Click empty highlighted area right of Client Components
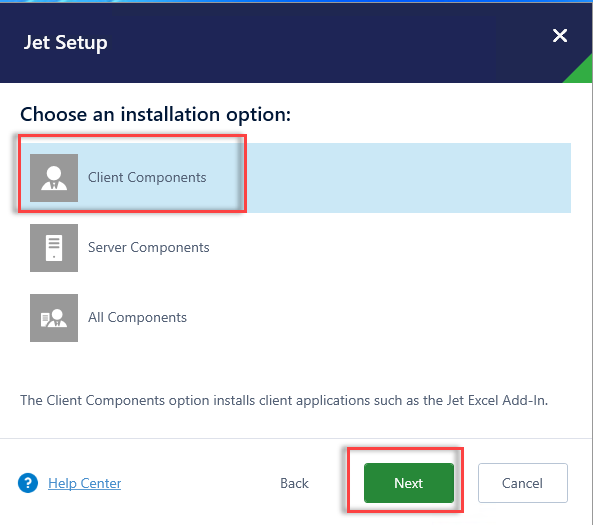This screenshot has width=593, height=525. tap(408, 178)
